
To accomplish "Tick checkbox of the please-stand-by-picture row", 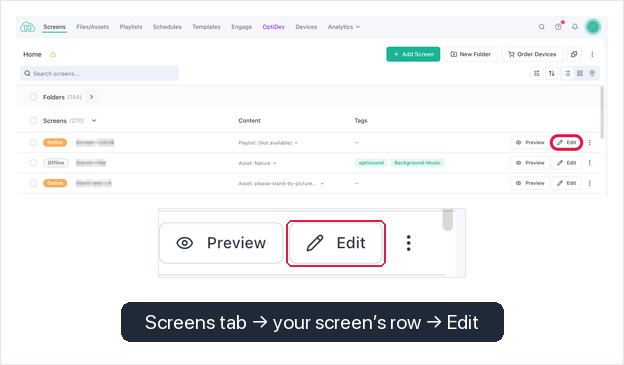I will pos(33,183).
